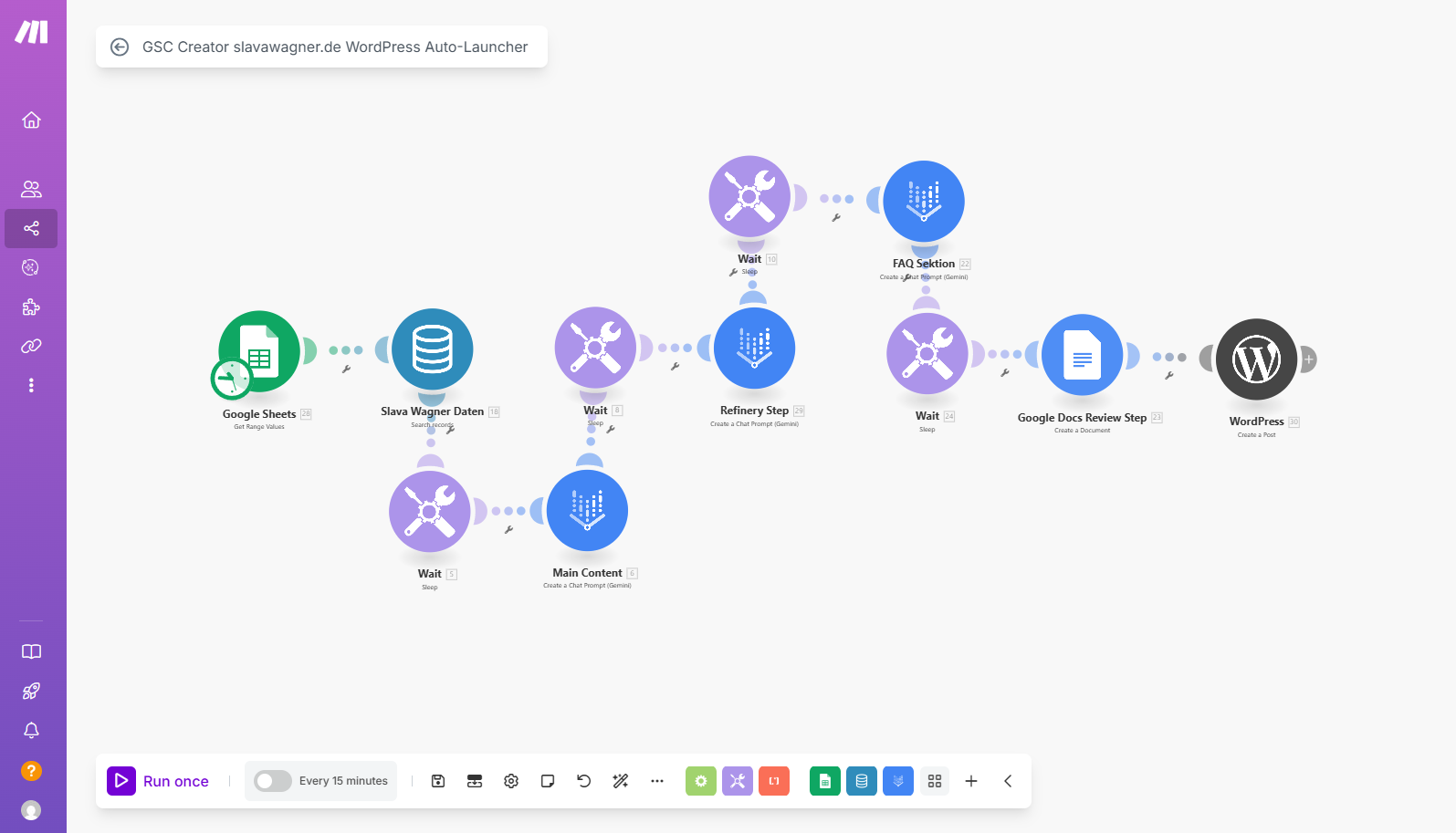Viewport: 1456px width, 833px height.
Task: Open the Home section from the sidebar
Action: [31, 120]
